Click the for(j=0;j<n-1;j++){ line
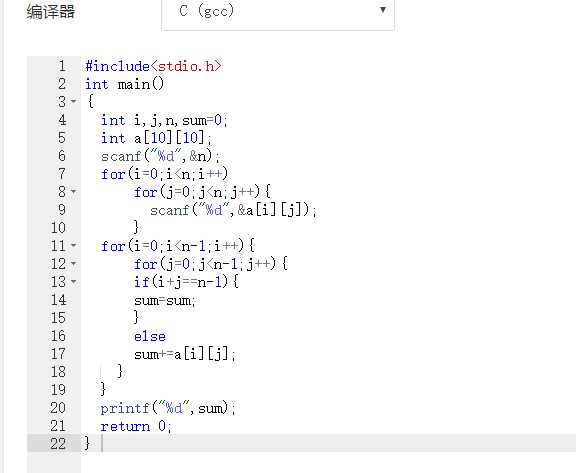Viewport: 576px width, 473px height. (x=210, y=264)
